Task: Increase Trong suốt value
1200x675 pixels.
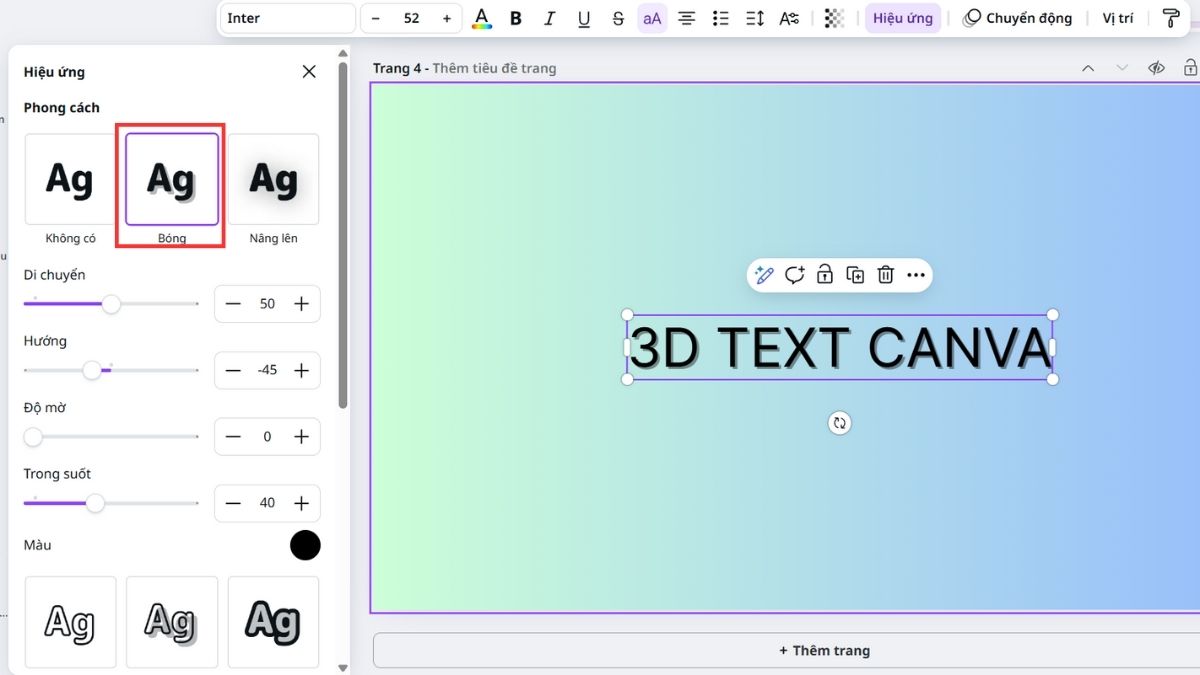Action: (x=301, y=503)
